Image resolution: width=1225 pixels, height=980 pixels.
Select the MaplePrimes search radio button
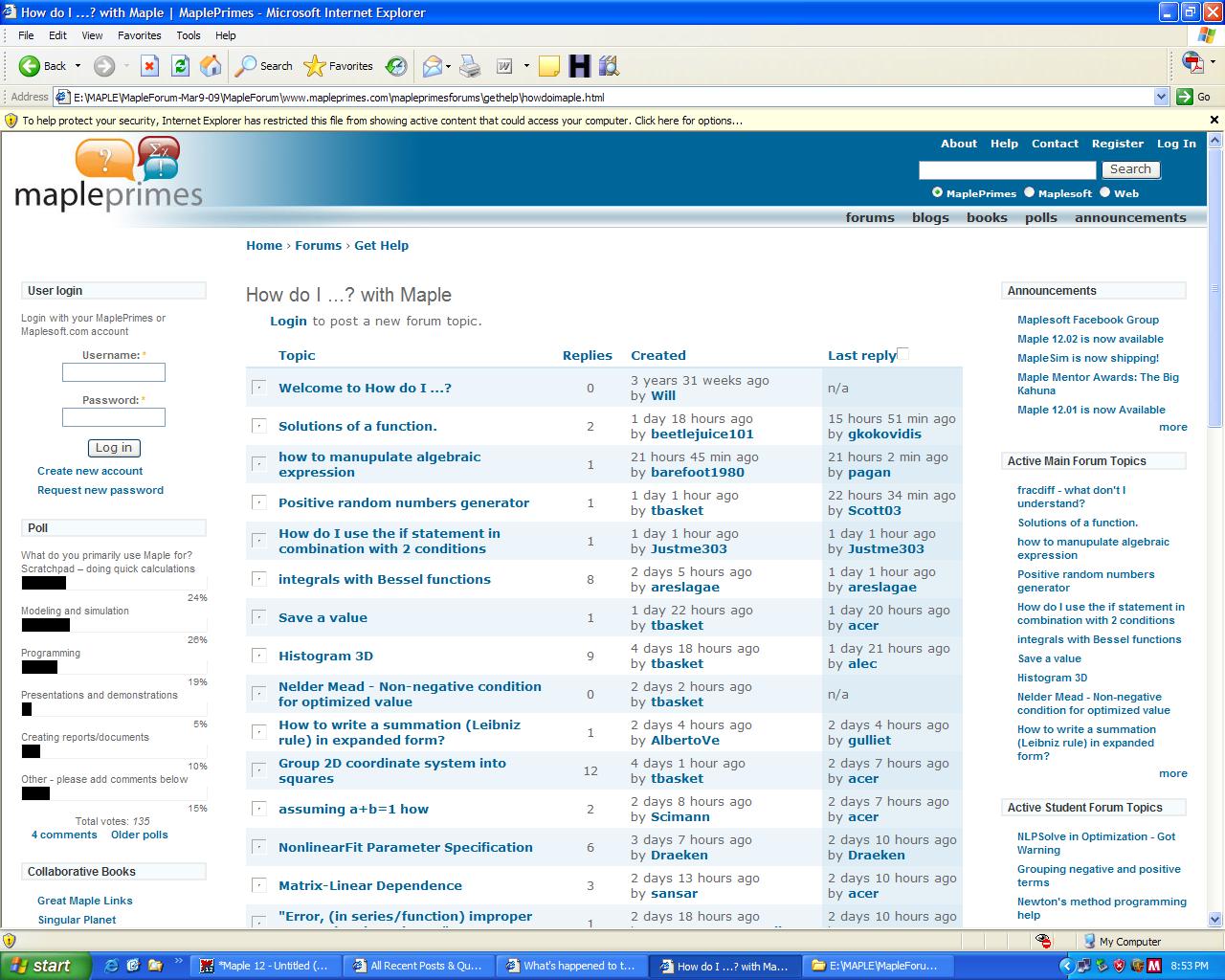[938, 192]
